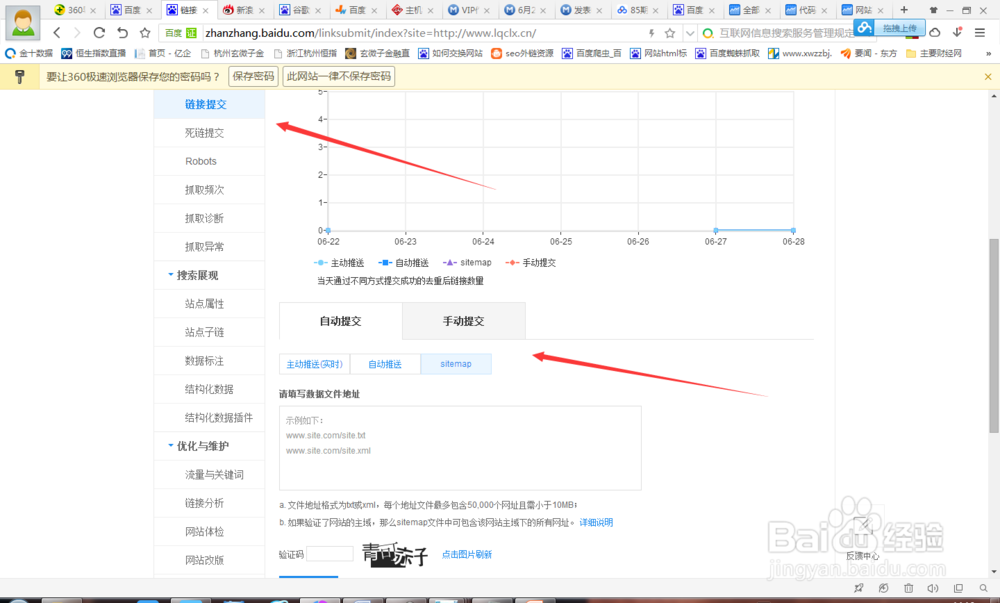The width and height of the screenshot is (1000, 603).
Task: Toggle the sitemap legend series
Action: click(467, 263)
